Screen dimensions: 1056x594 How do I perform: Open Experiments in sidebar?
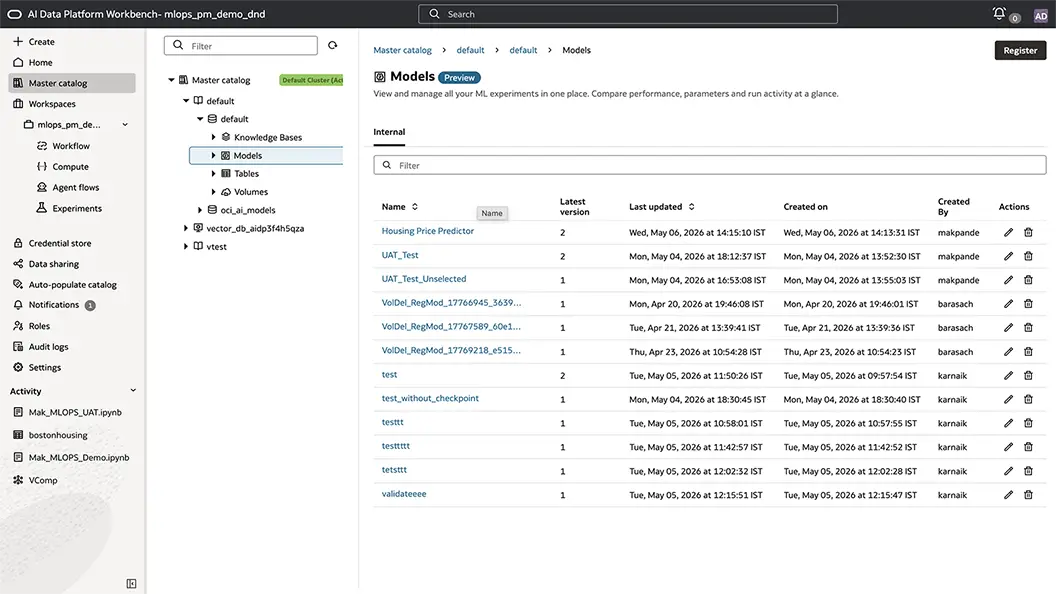(77, 208)
